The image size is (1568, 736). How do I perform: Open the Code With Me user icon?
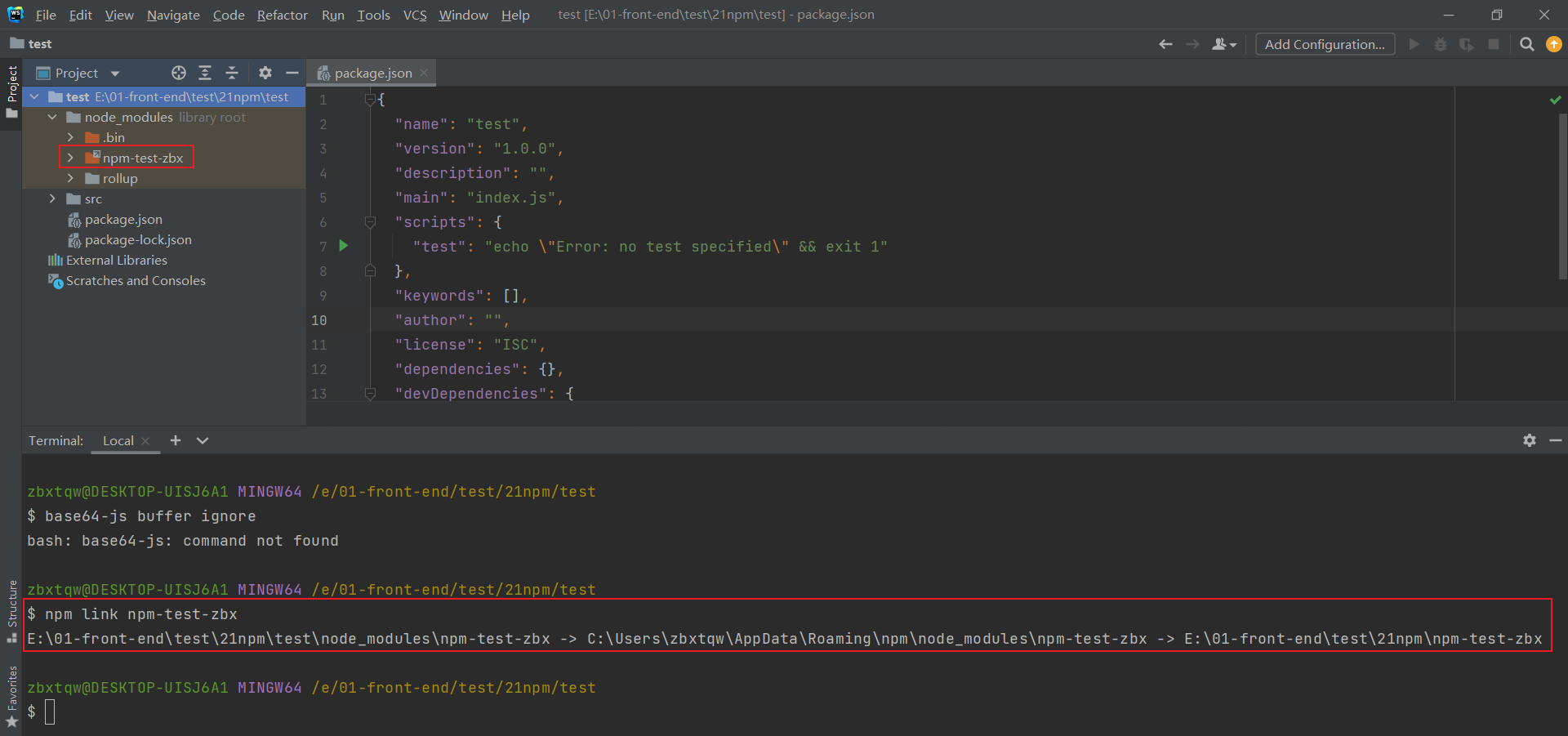pos(1223,44)
